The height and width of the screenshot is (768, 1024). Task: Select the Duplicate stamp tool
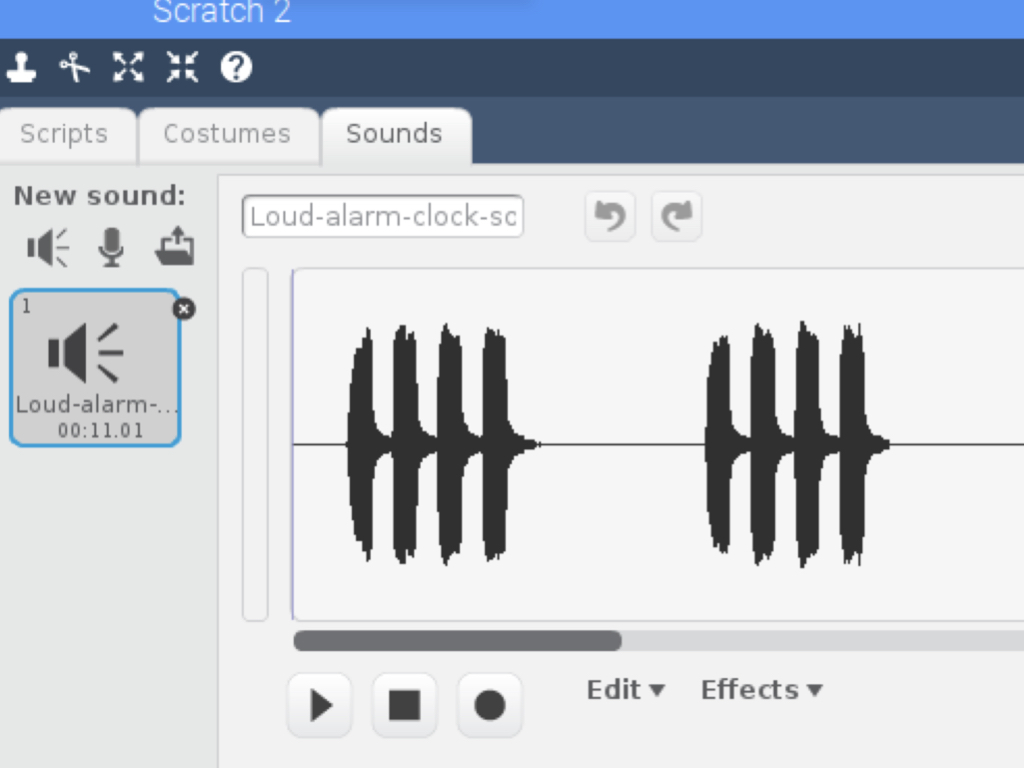click(x=22, y=67)
